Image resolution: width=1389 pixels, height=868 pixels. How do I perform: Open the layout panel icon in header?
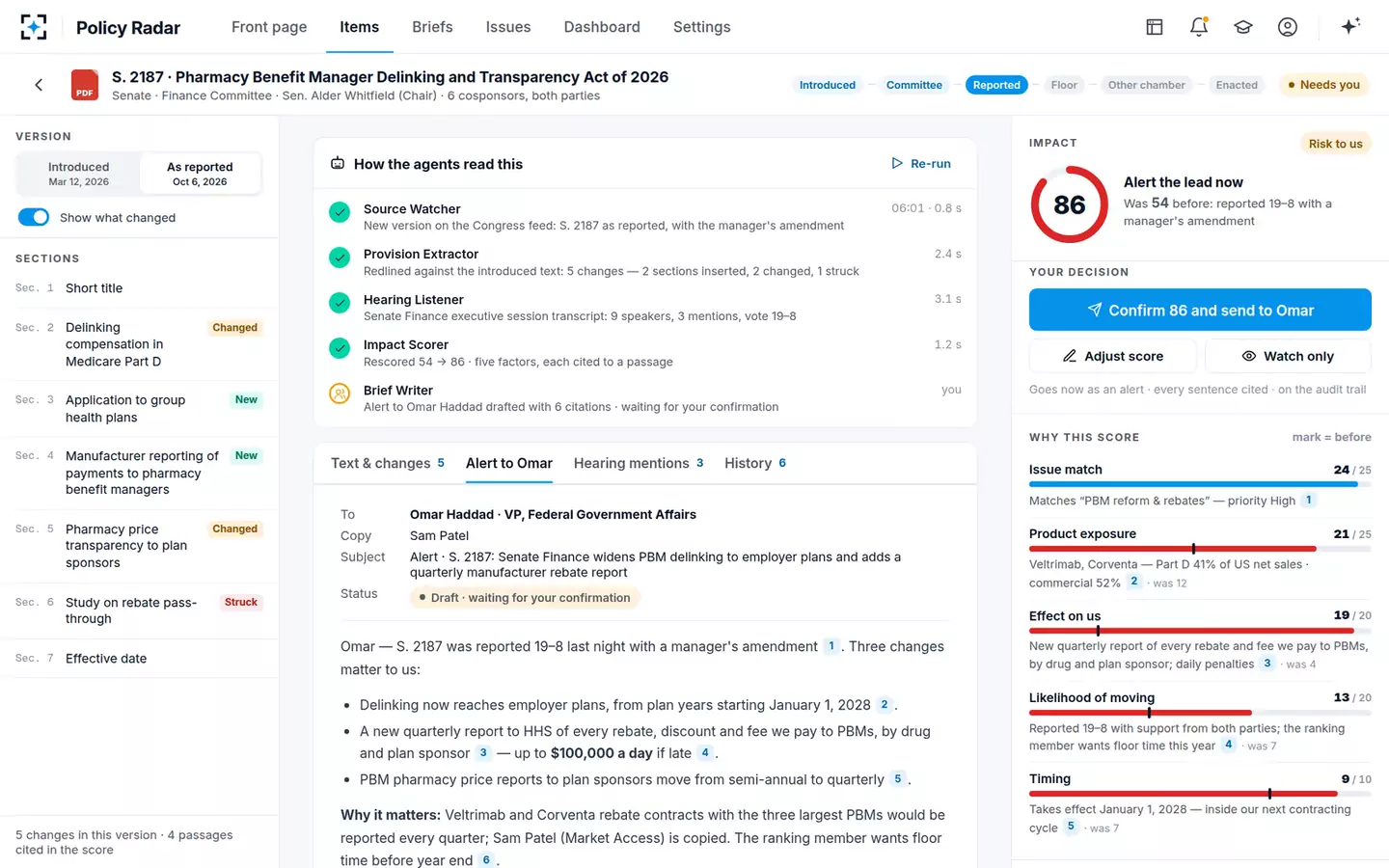[x=1155, y=27]
